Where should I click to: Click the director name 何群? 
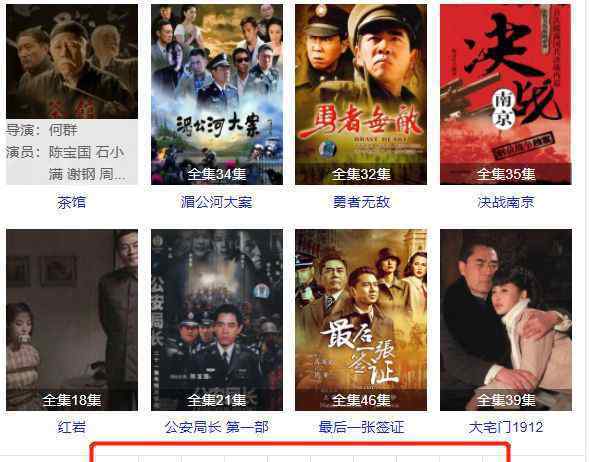[x=63, y=130]
